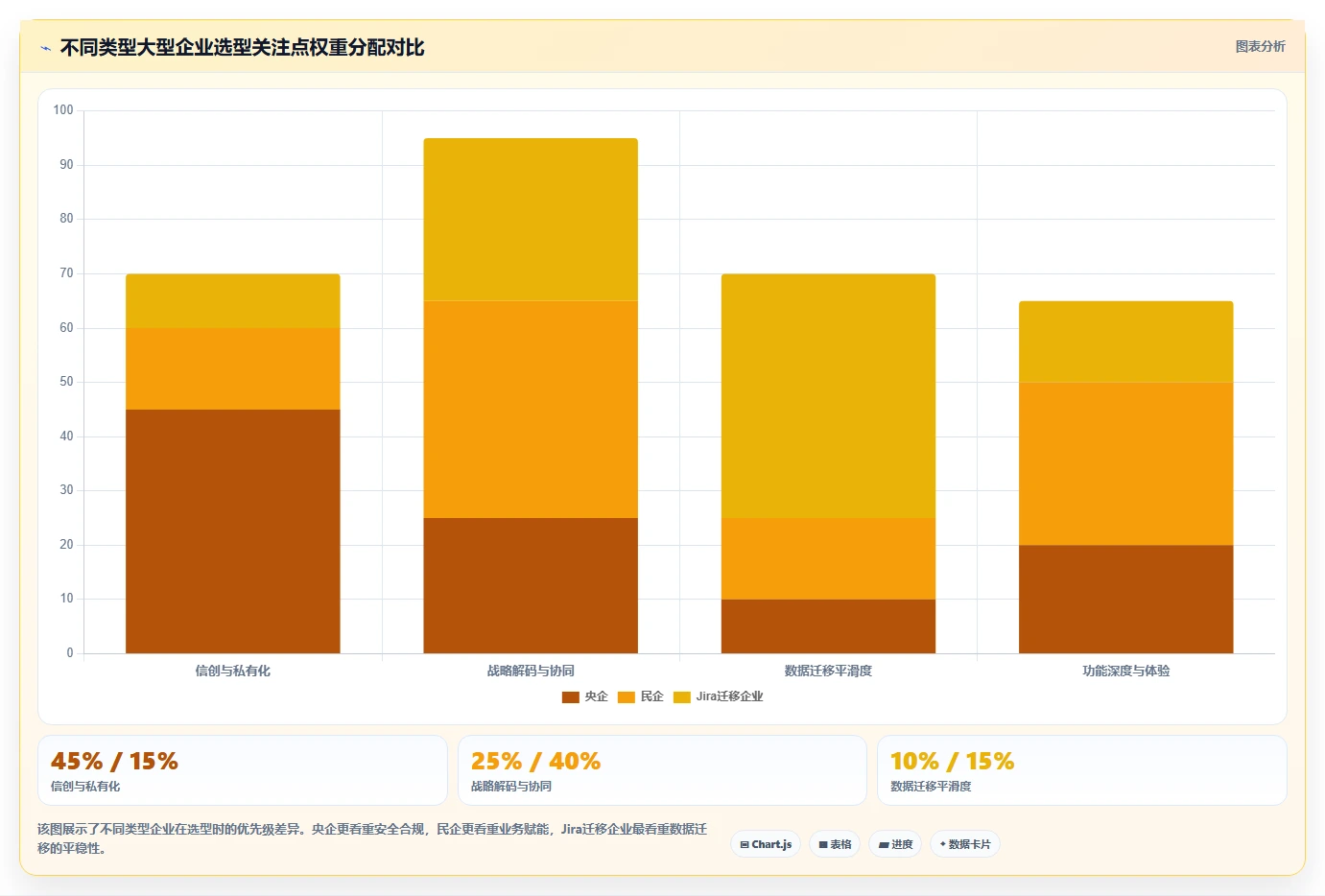
Task: Toggle the Jira迁移企业 legend color swatch
Action: (681, 696)
